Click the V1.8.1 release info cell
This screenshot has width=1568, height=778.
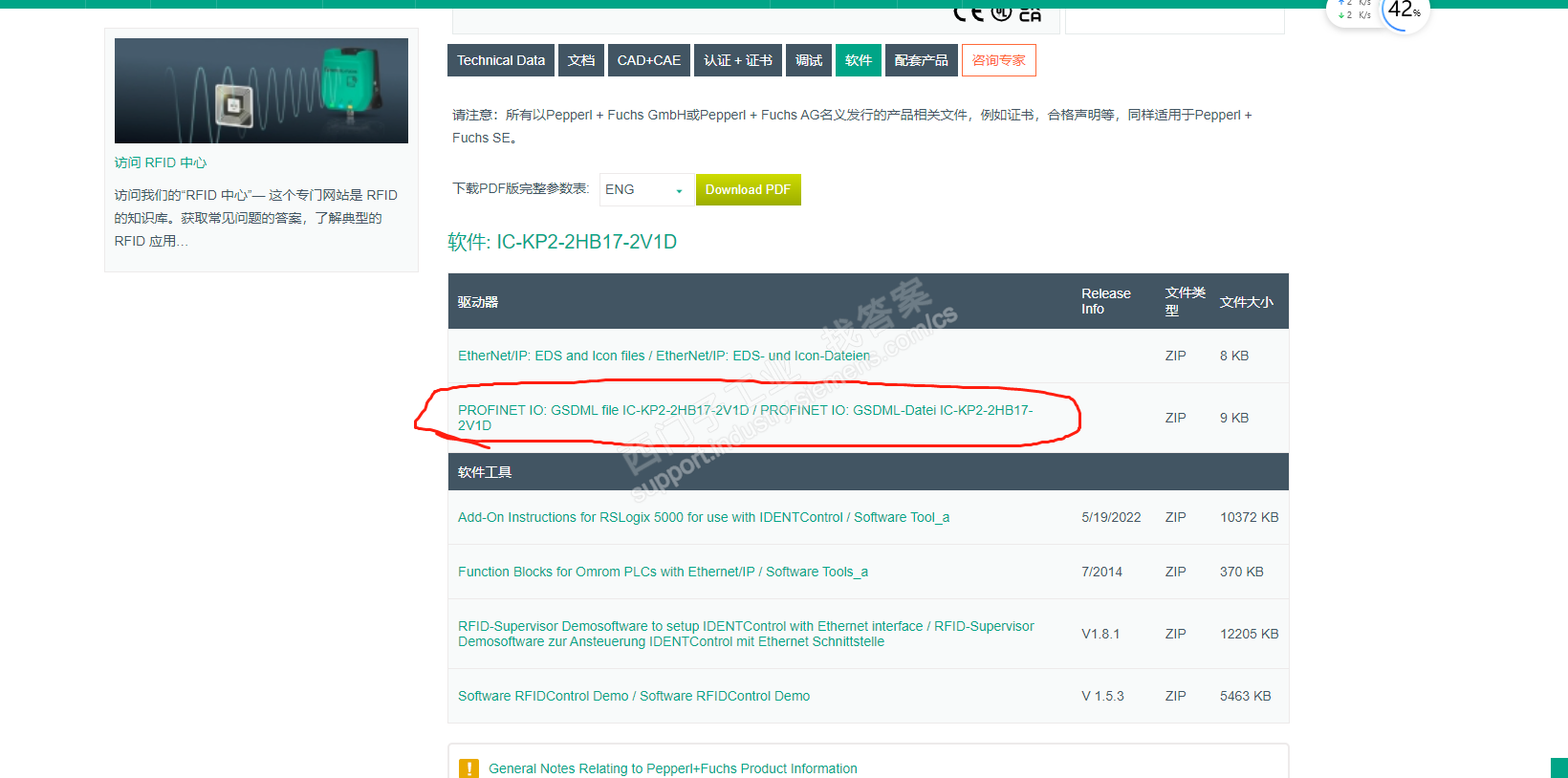[x=1100, y=634]
